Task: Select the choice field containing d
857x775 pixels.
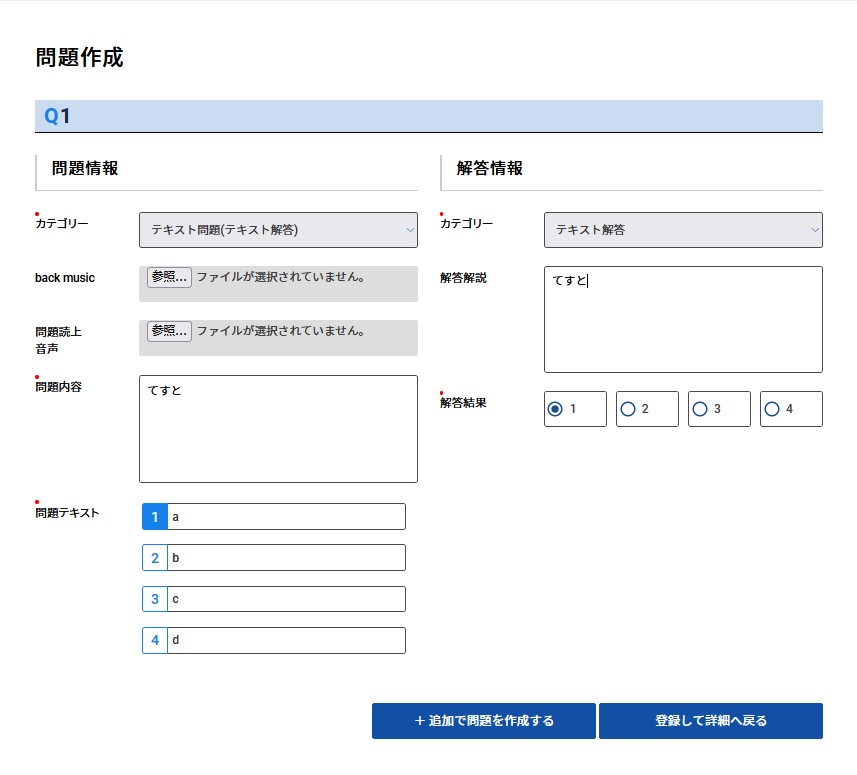Action: tap(286, 640)
